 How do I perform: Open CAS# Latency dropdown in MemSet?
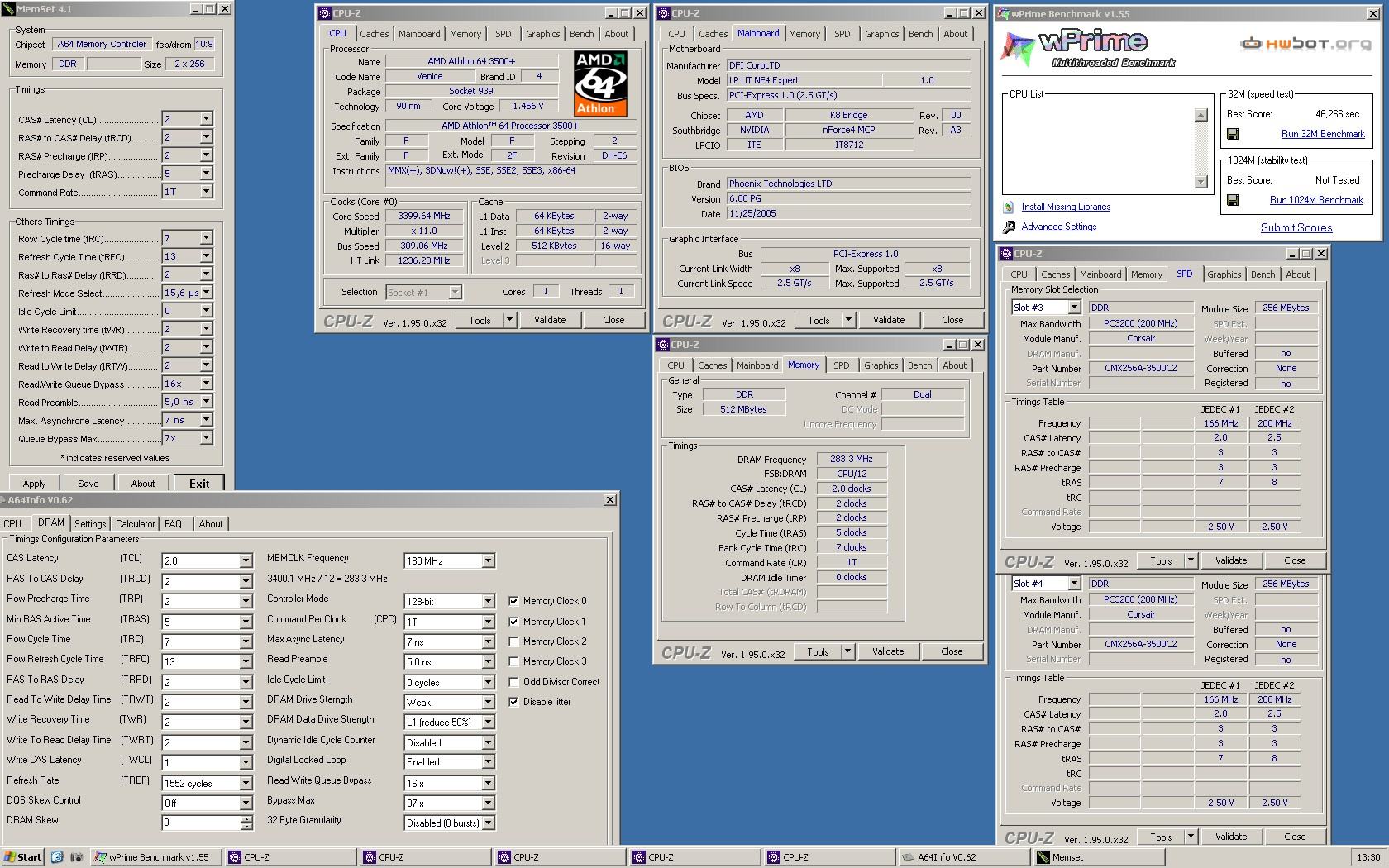tap(206, 119)
